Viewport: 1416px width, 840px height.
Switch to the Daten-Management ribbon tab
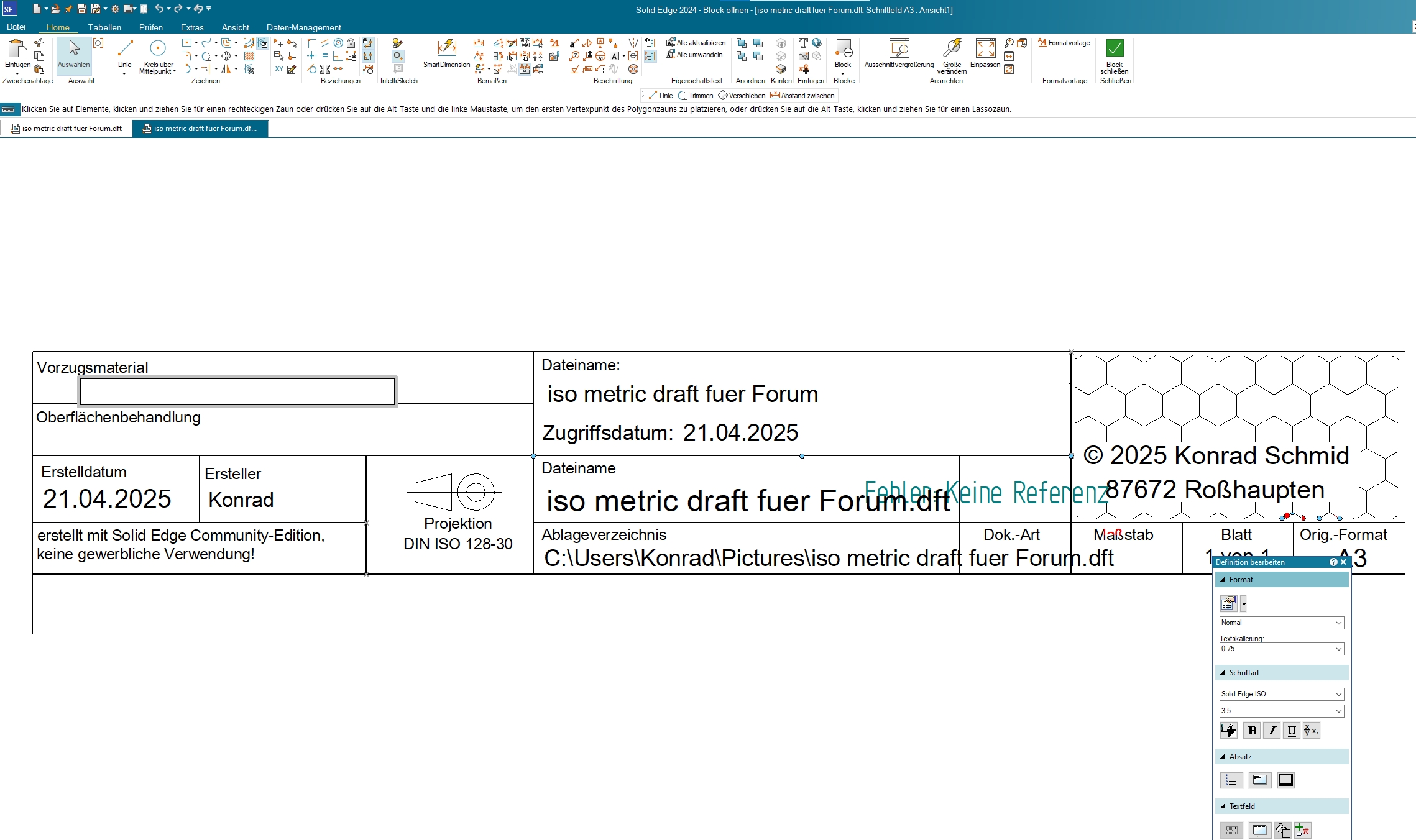303,27
